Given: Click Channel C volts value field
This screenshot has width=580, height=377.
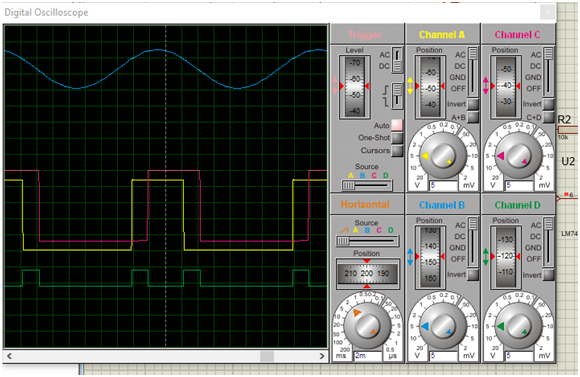Looking at the screenshot, I should (x=519, y=185).
